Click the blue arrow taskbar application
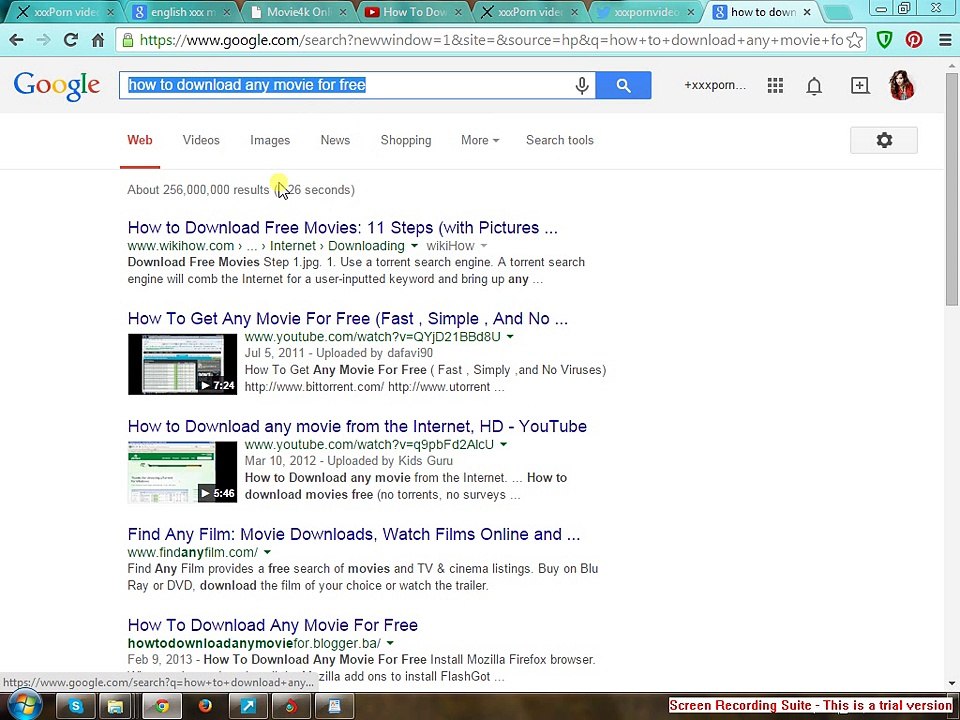Image resolution: width=960 pixels, height=720 pixels. coord(248,707)
